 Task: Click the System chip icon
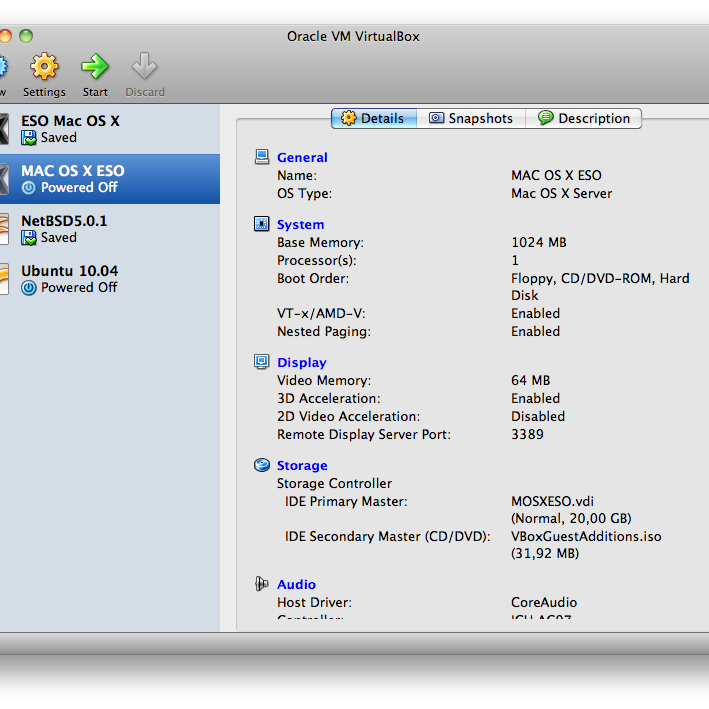tap(262, 224)
